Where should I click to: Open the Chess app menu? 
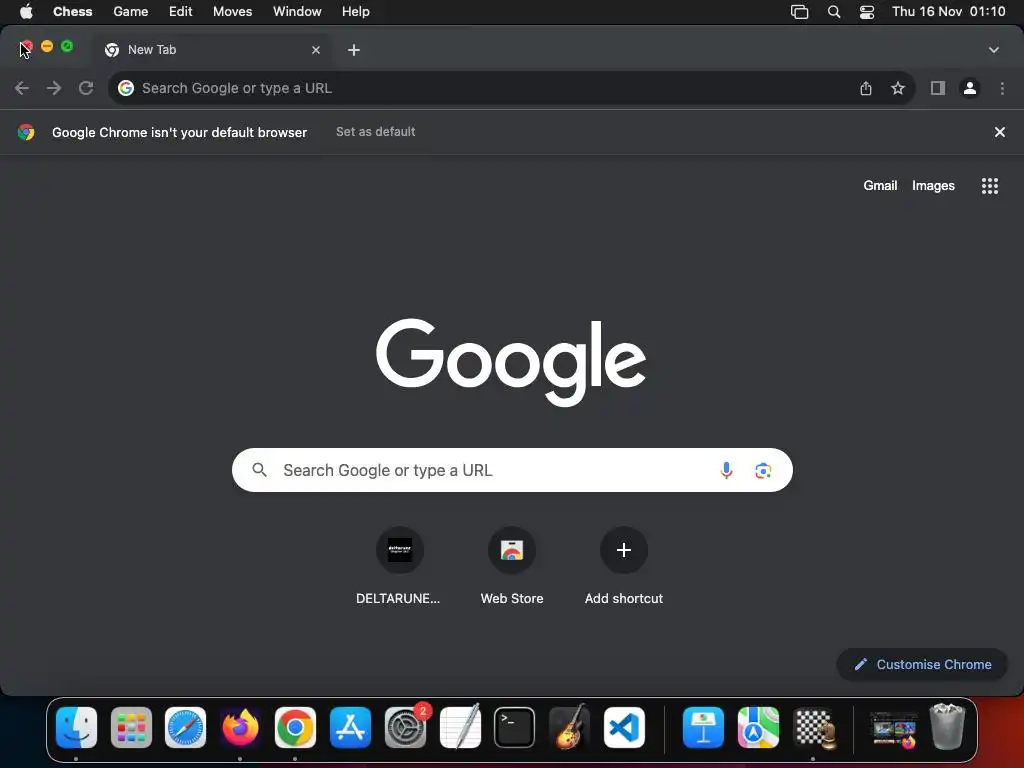tap(72, 12)
